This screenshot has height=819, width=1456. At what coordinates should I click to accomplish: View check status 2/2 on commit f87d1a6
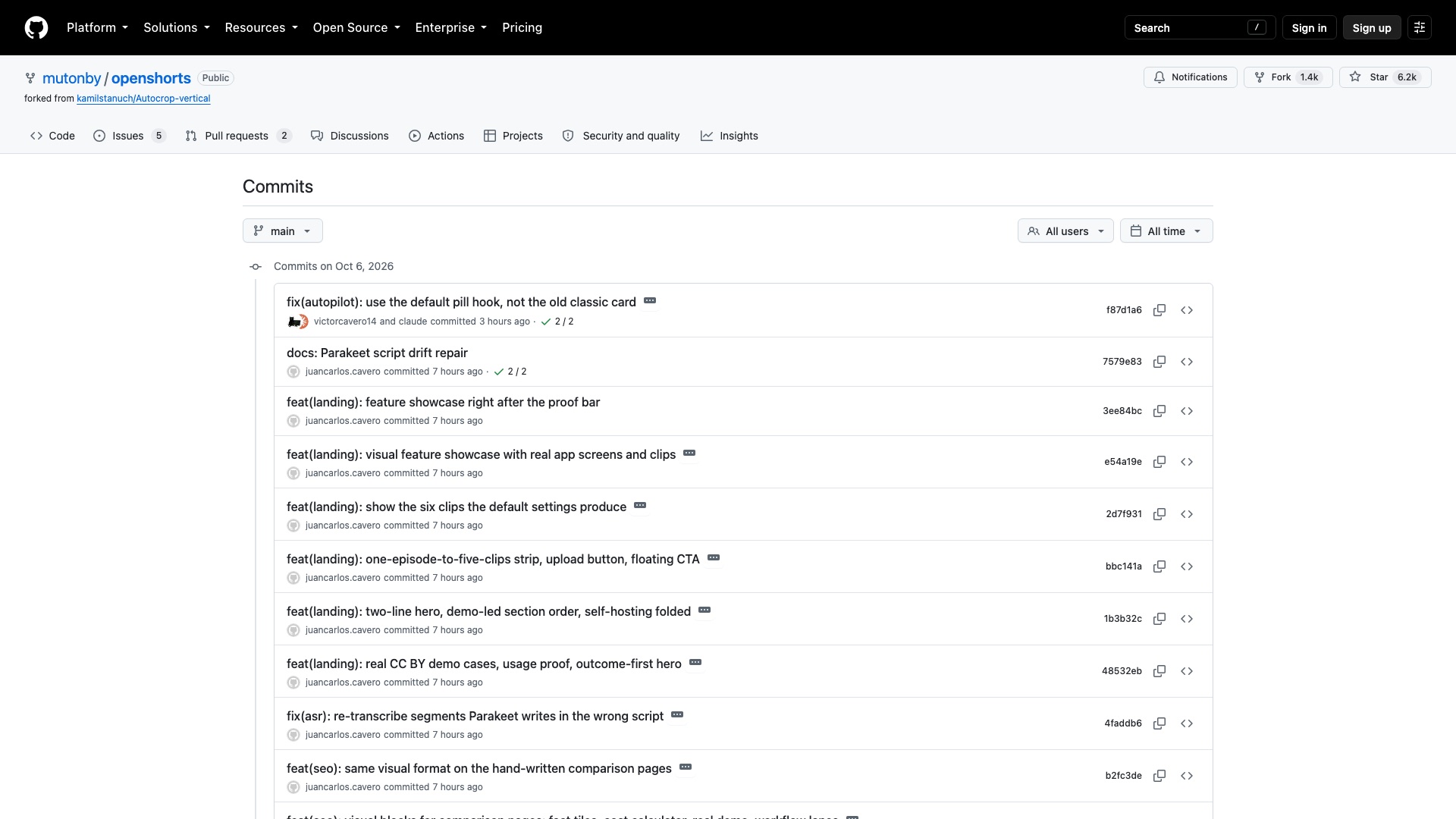click(x=557, y=322)
